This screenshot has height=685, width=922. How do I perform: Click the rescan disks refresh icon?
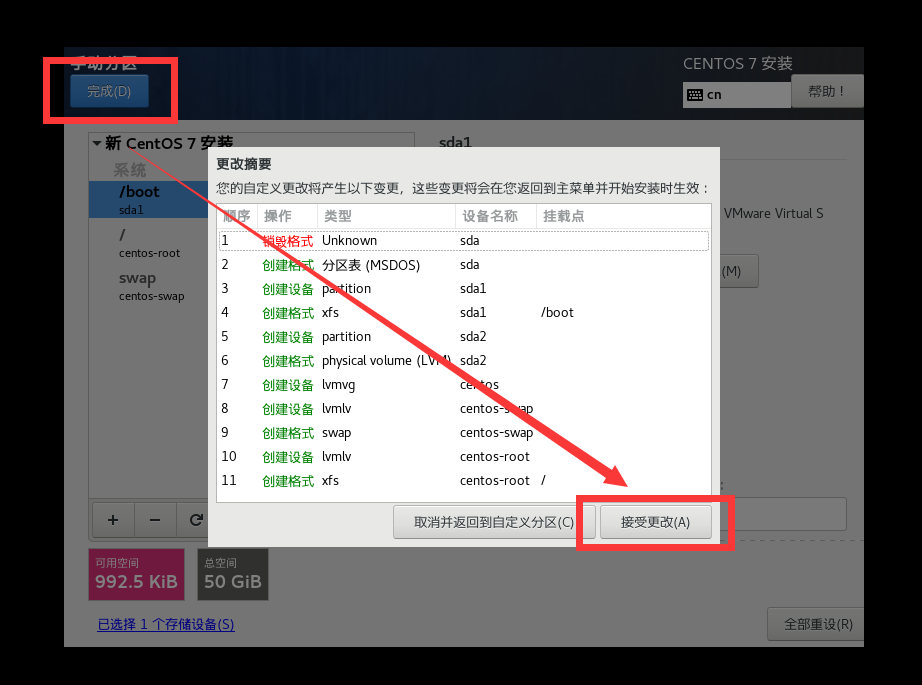click(x=196, y=520)
